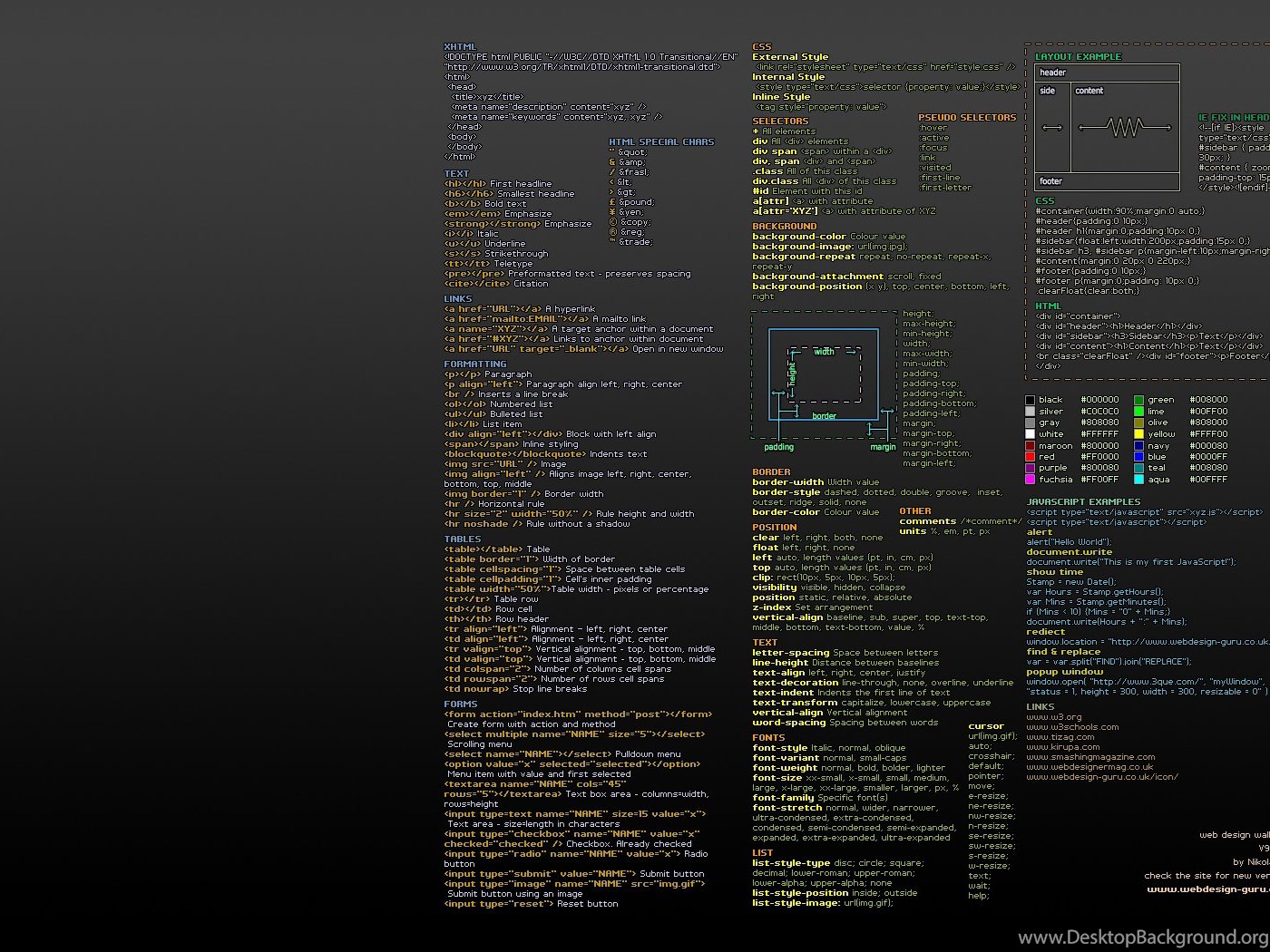Click the teal color swatch

1138,469
